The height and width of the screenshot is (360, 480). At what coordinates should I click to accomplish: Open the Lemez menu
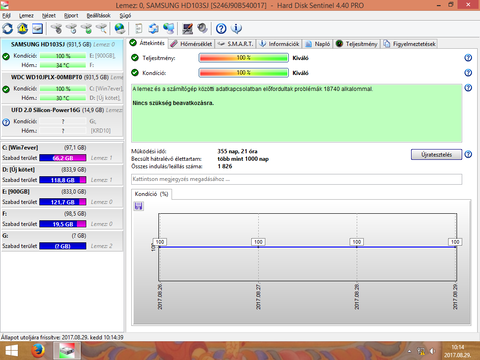pos(26,16)
